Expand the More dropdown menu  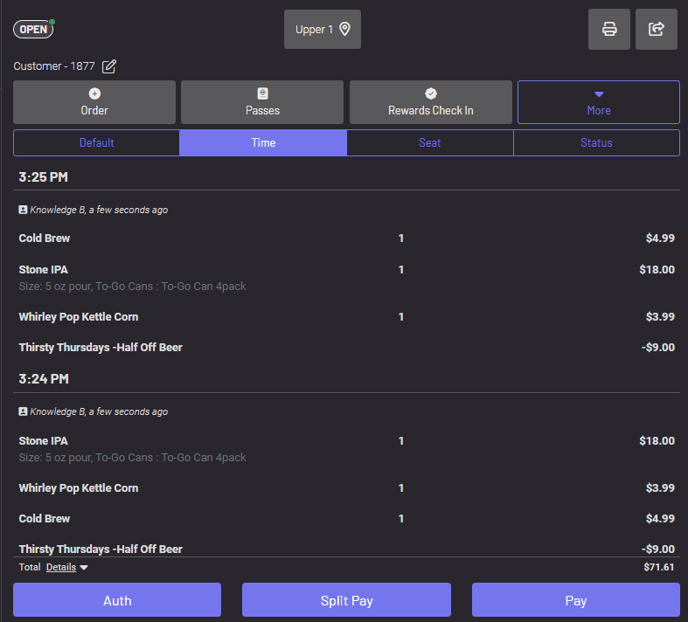(598, 102)
